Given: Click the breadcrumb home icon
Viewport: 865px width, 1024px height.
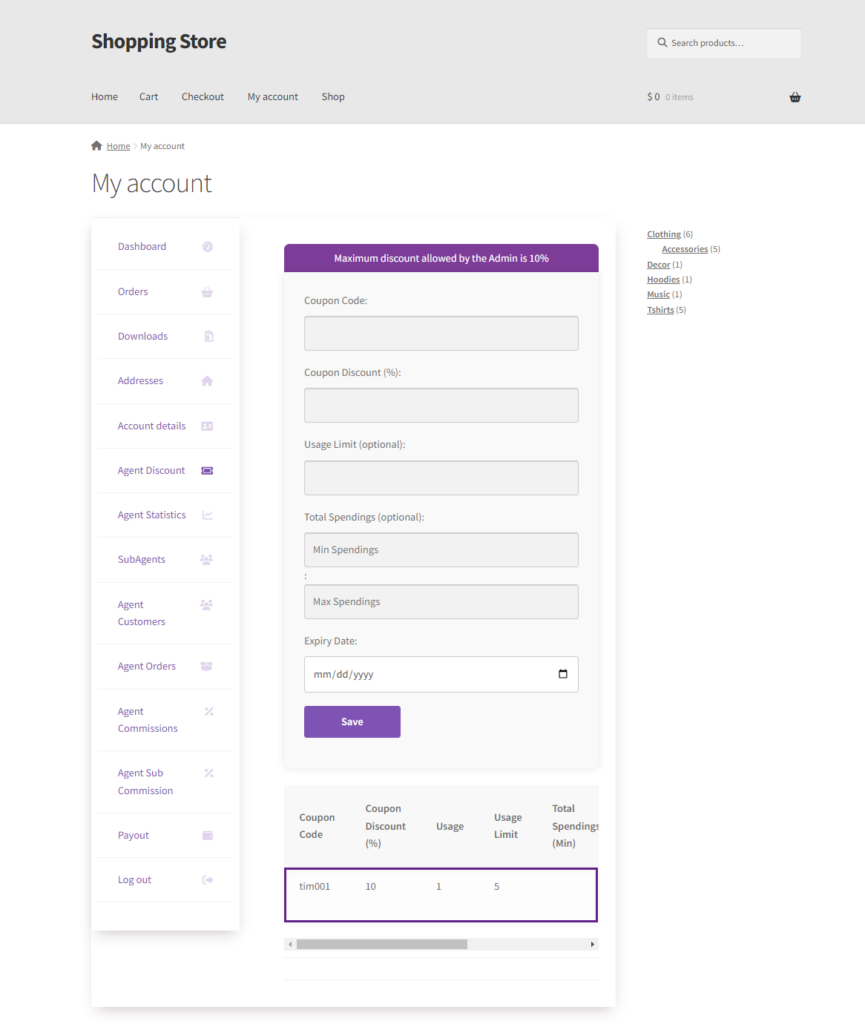Looking at the screenshot, I should (97, 146).
